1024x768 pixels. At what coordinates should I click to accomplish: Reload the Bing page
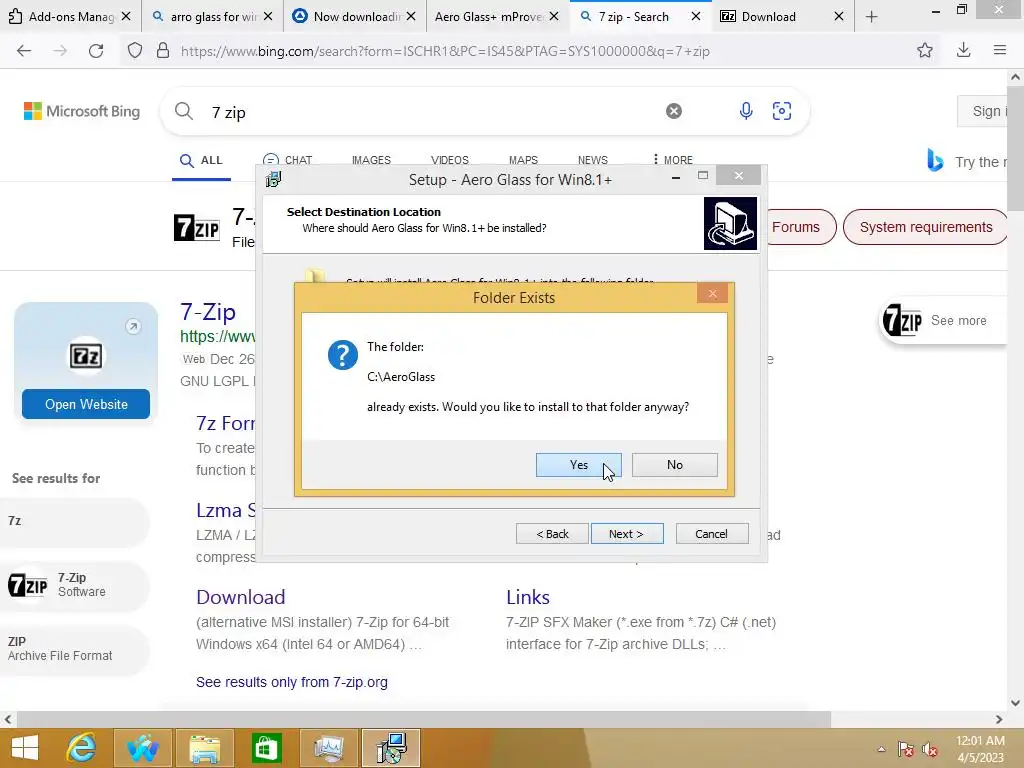(96, 51)
